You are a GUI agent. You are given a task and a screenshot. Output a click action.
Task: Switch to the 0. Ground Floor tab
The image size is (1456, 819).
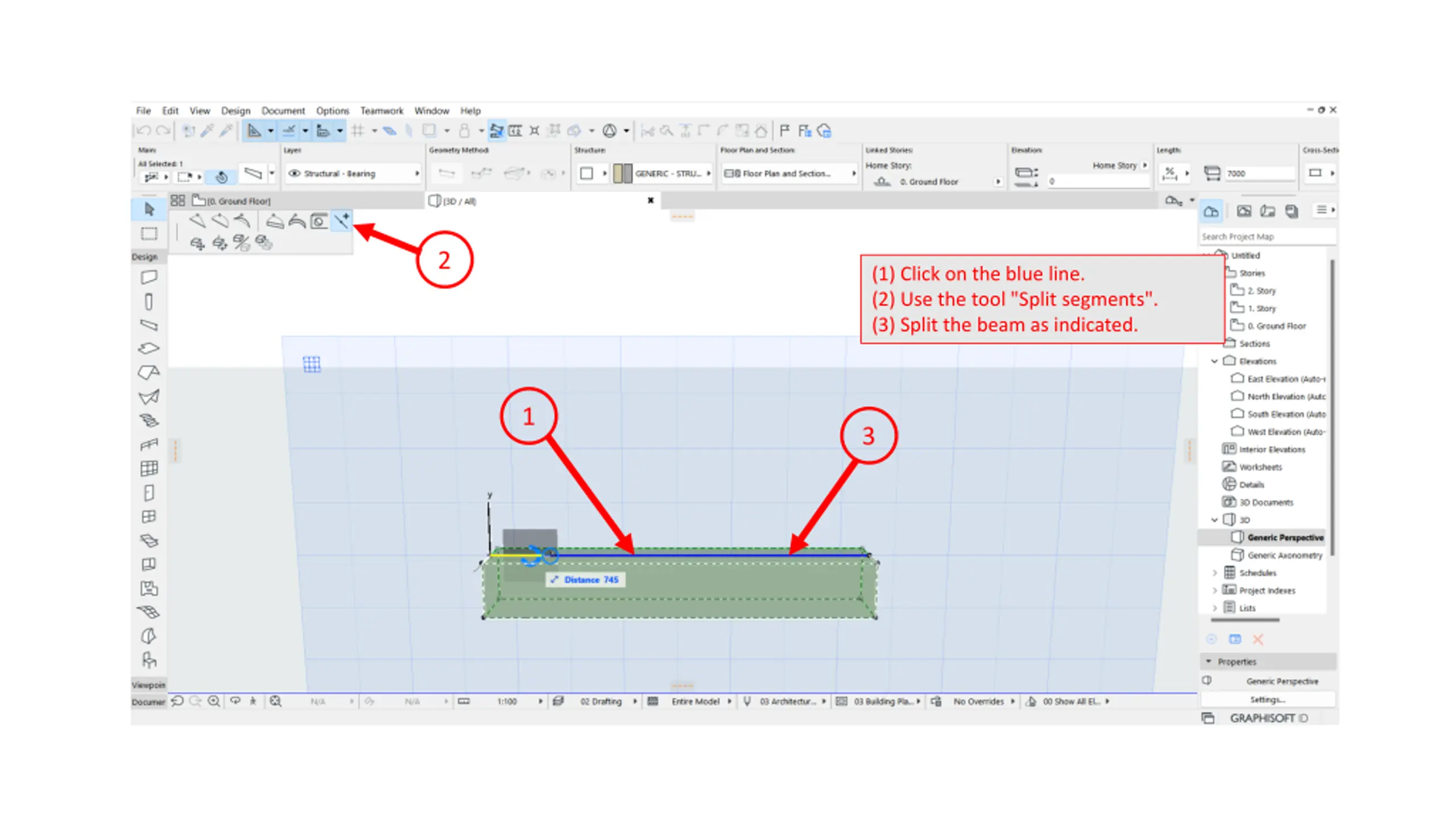(x=232, y=201)
